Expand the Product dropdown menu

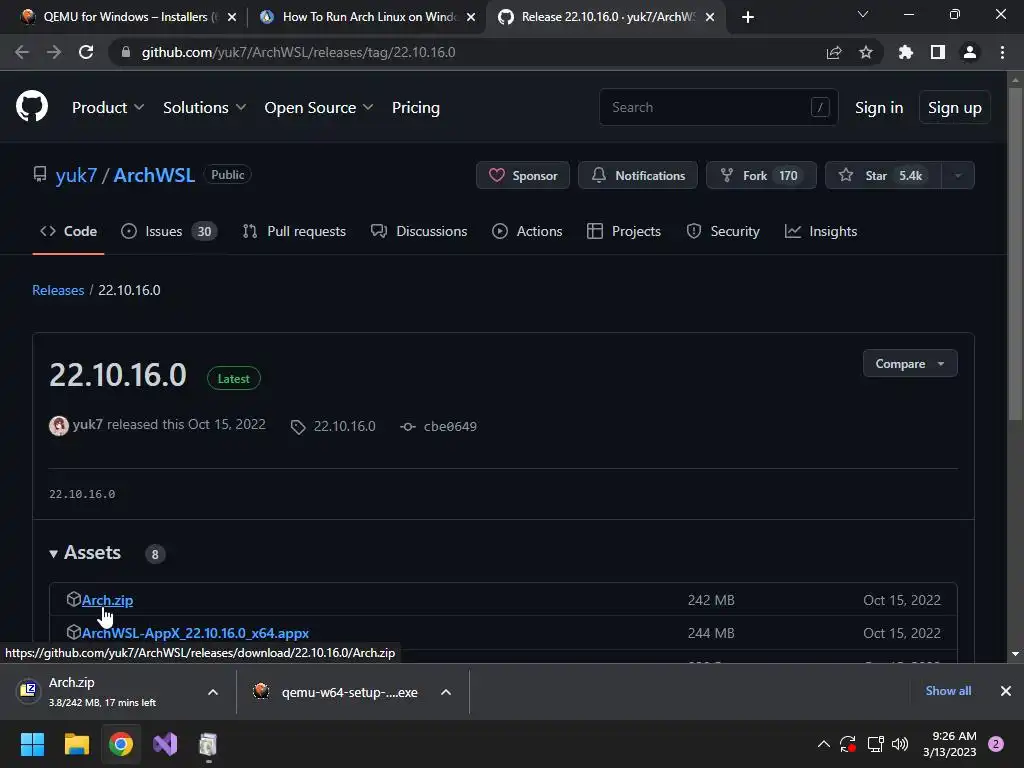pyautogui.click(x=108, y=108)
